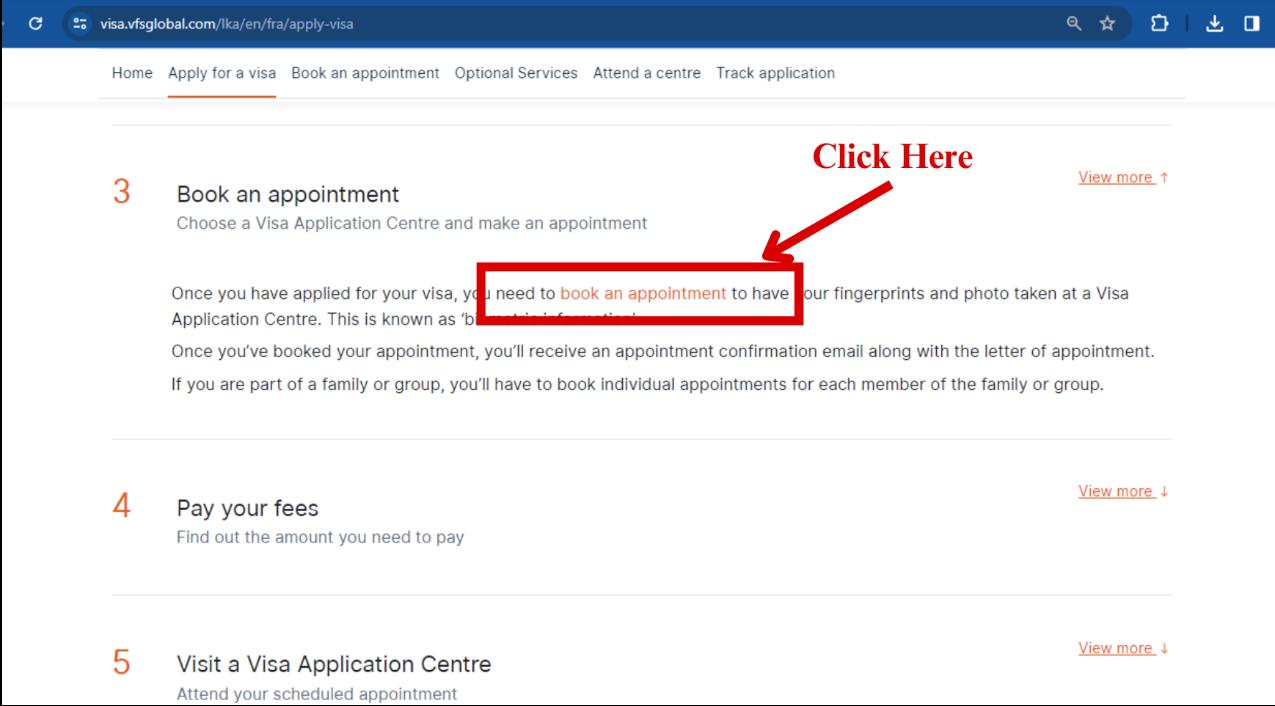Expand Visit a Visa Application Centre View more
The image size is (1275, 706).
1123,648
